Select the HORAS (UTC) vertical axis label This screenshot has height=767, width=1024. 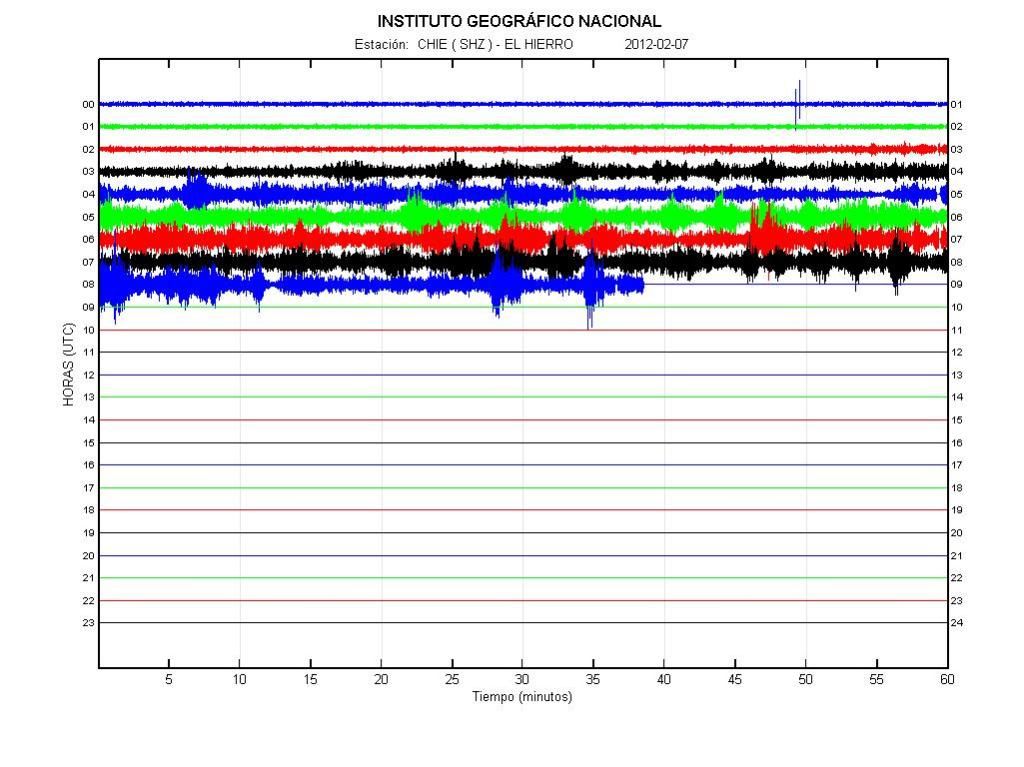(69, 364)
